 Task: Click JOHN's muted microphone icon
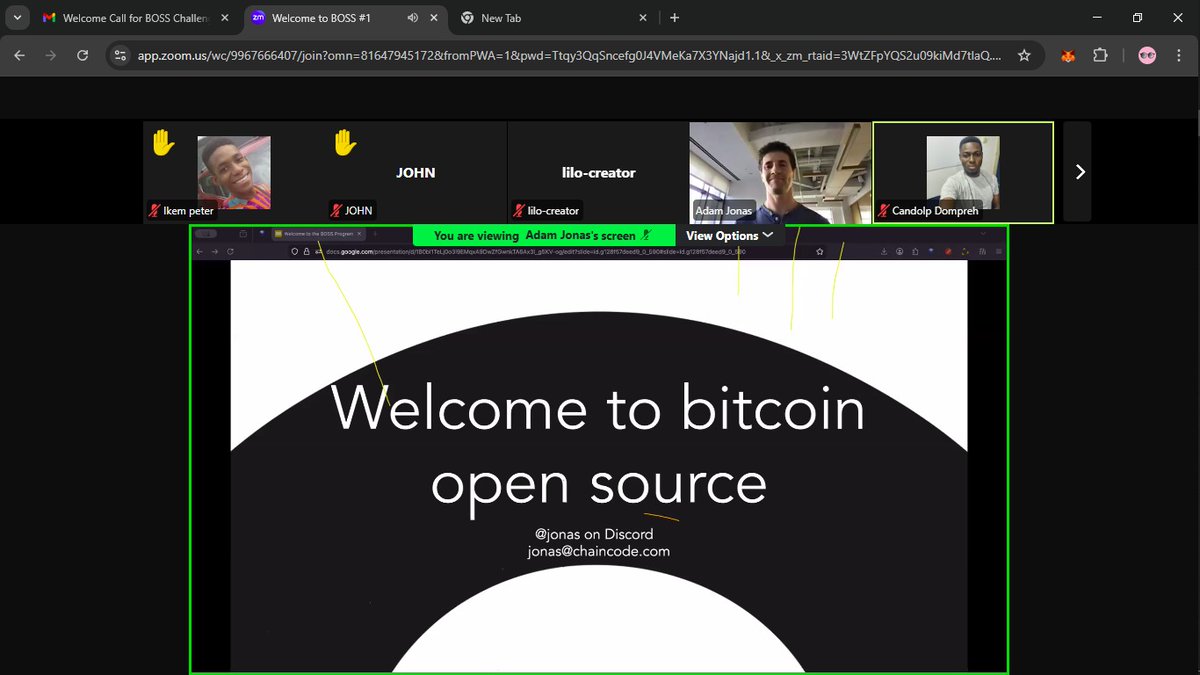tap(337, 211)
